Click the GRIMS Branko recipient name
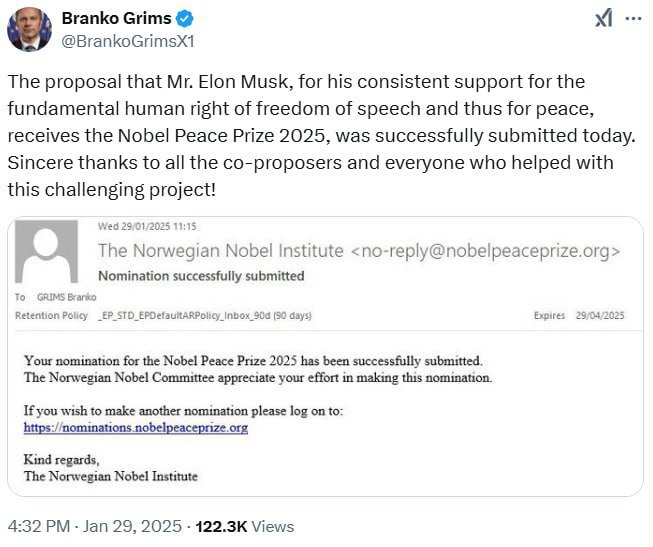This screenshot has width=653, height=547. (67, 297)
